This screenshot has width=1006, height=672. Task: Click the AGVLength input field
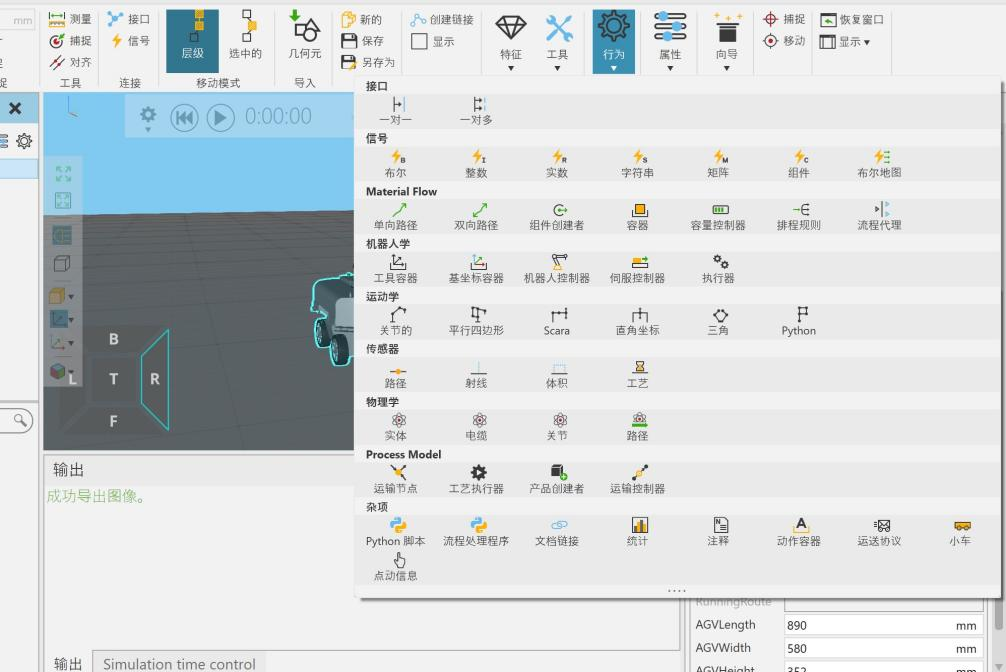[865, 625]
